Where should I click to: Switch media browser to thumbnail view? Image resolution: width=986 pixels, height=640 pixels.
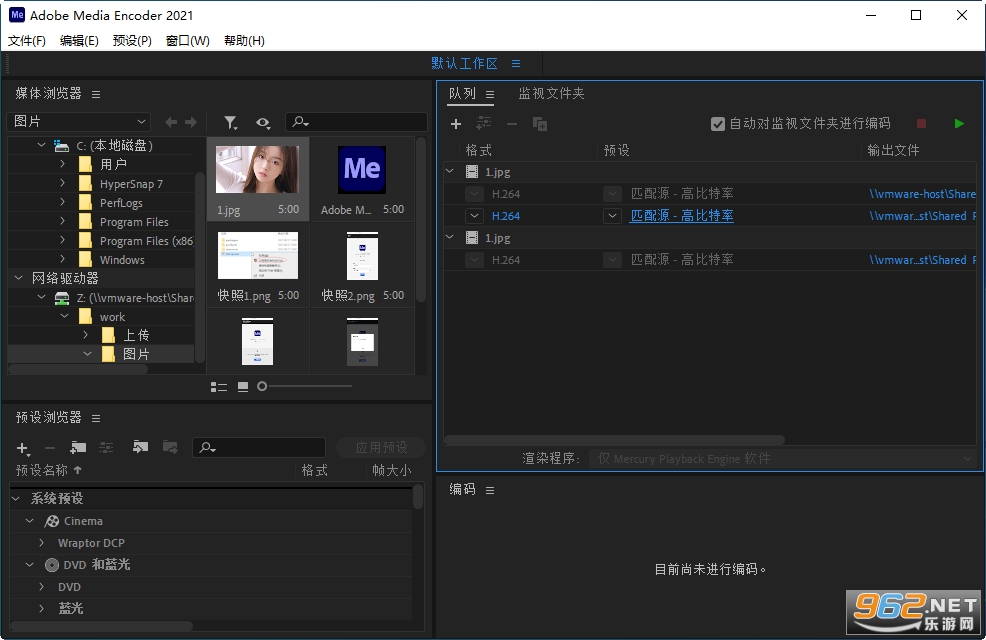(x=243, y=387)
